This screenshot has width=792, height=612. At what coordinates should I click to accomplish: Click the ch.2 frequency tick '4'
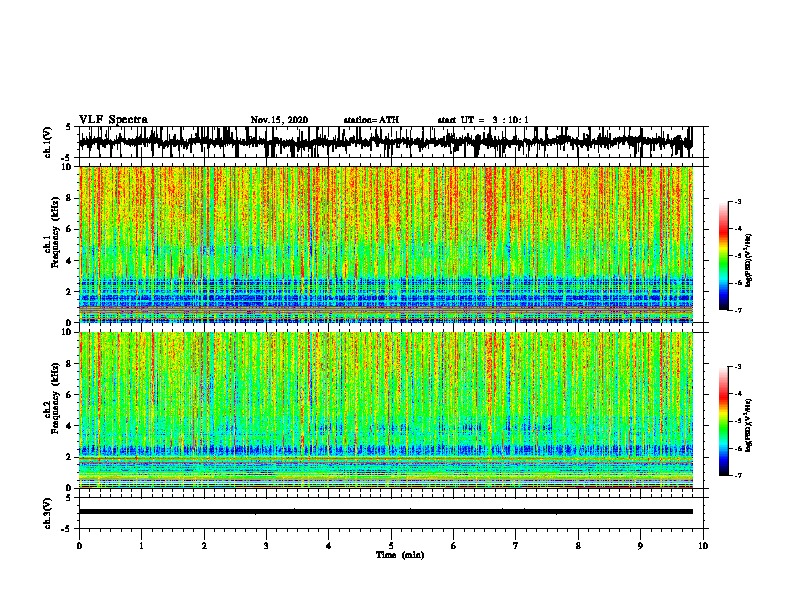tap(69, 426)
